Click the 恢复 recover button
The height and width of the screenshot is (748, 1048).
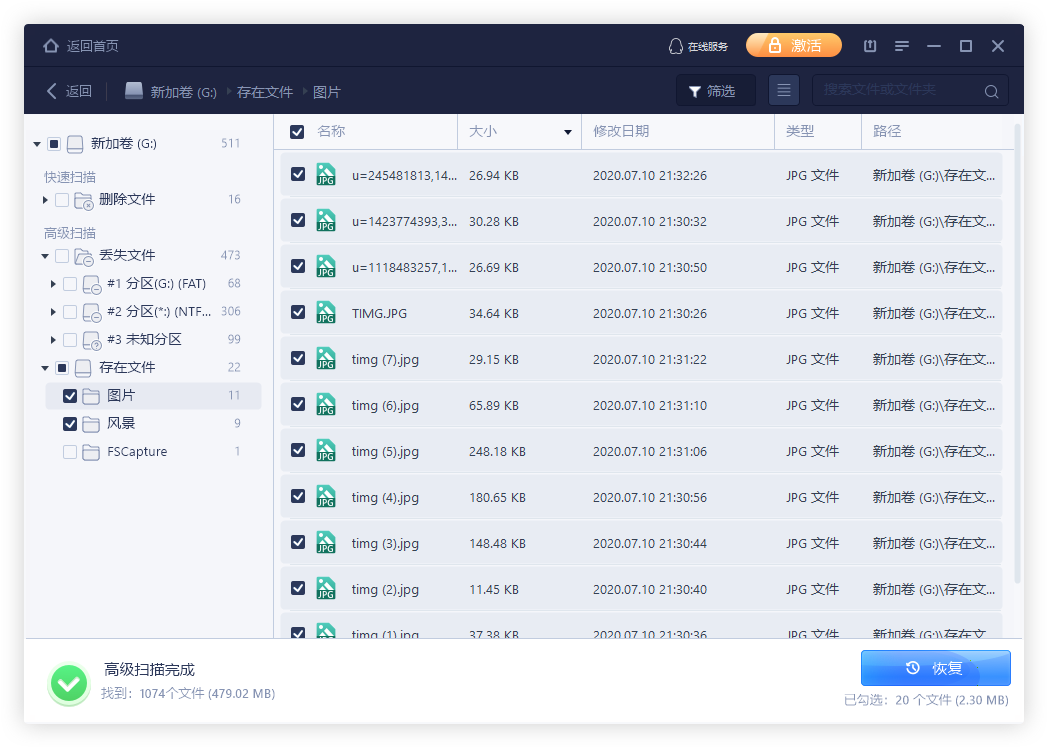(x=935, y=668)
